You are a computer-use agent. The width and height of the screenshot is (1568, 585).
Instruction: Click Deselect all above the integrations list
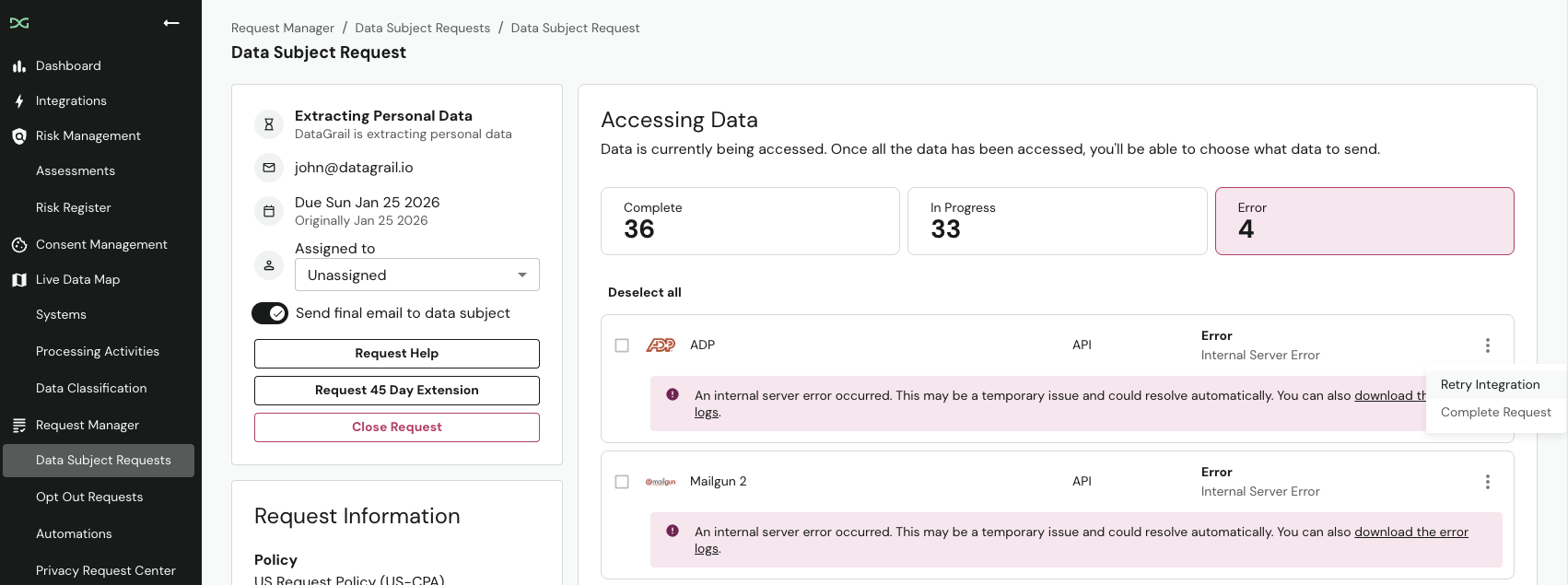[x=645, y=293]
